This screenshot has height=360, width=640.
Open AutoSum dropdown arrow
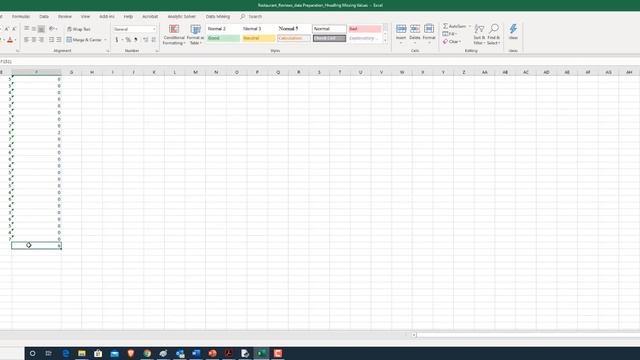pyautogui.click(x=469, y=26)
